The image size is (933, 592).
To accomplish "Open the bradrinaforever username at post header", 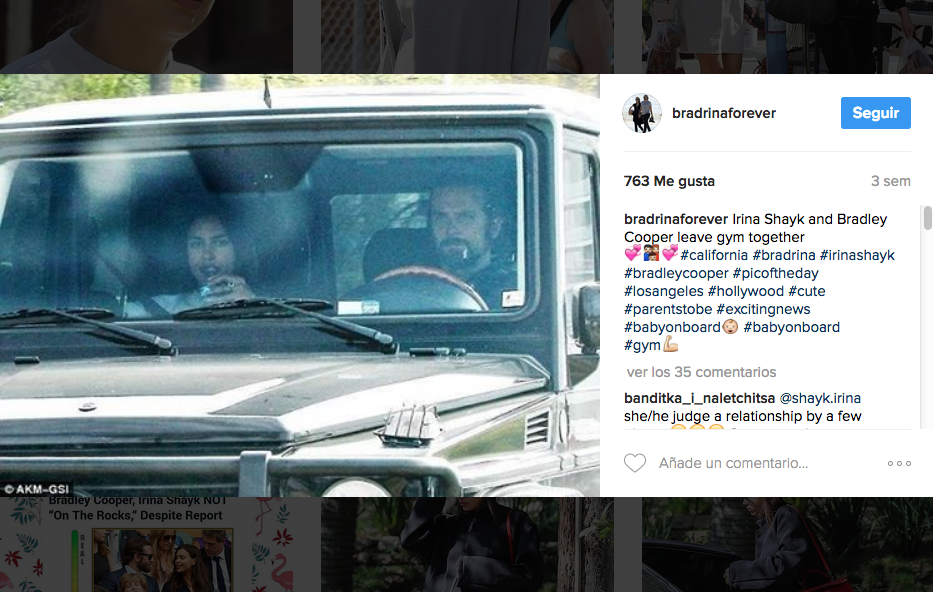I will pyautogui.click(x=724, y=113).
